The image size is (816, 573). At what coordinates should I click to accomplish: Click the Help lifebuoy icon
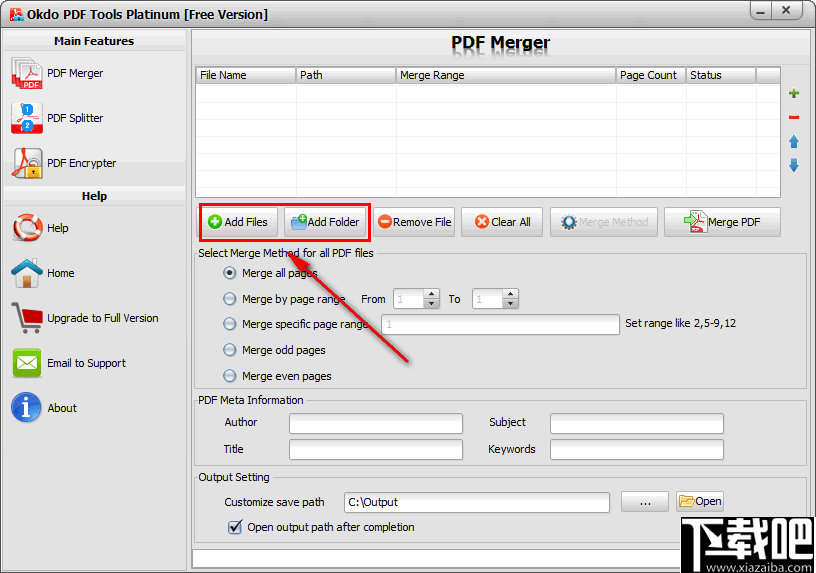click(27, 228)
